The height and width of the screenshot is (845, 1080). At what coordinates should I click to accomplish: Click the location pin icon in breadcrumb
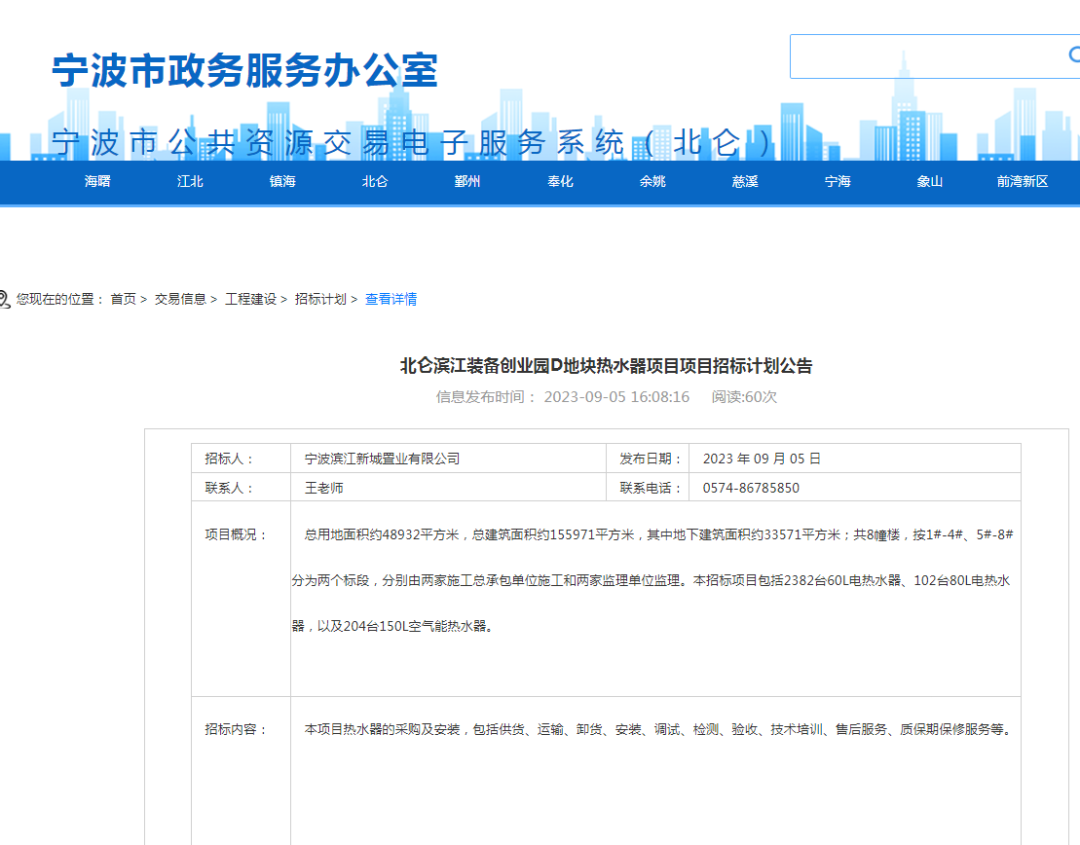tap(4, 300)
